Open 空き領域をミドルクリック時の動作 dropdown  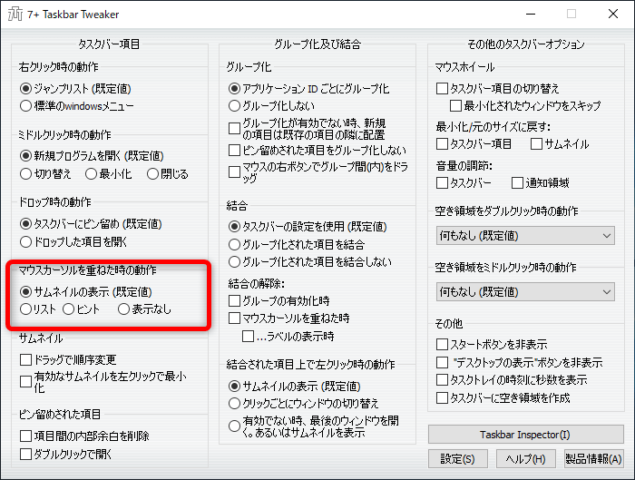tap(525, 292)
